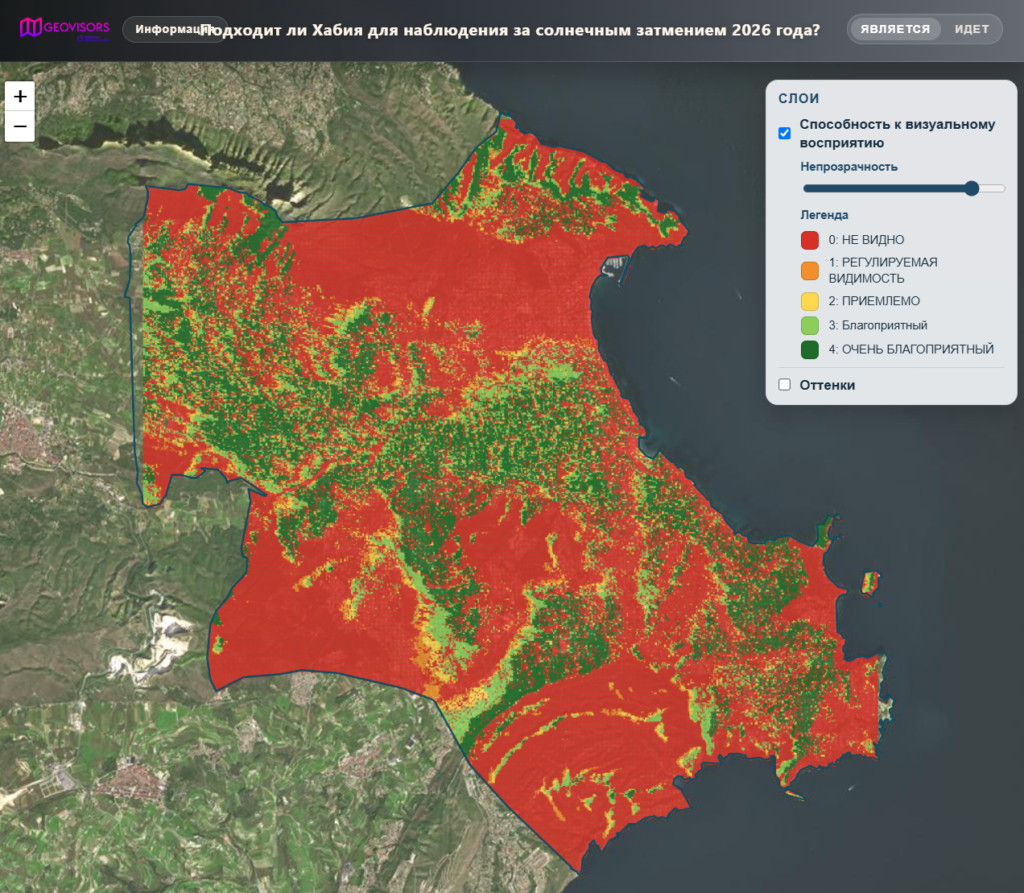Enable the 'Оттенки' layer checkbox
Screen dimensions: 1024x893
784,385
